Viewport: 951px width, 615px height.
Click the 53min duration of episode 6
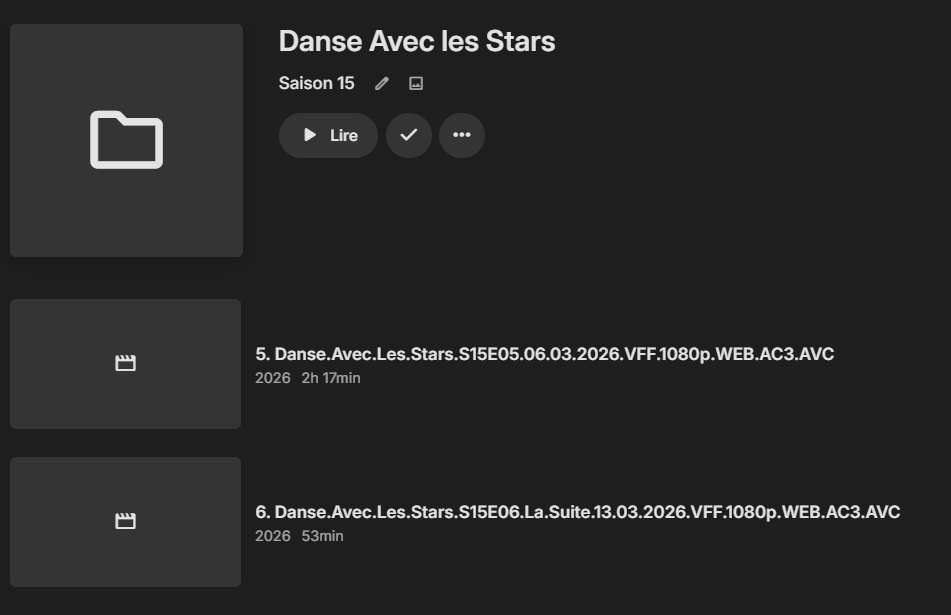tap(322, 536)
